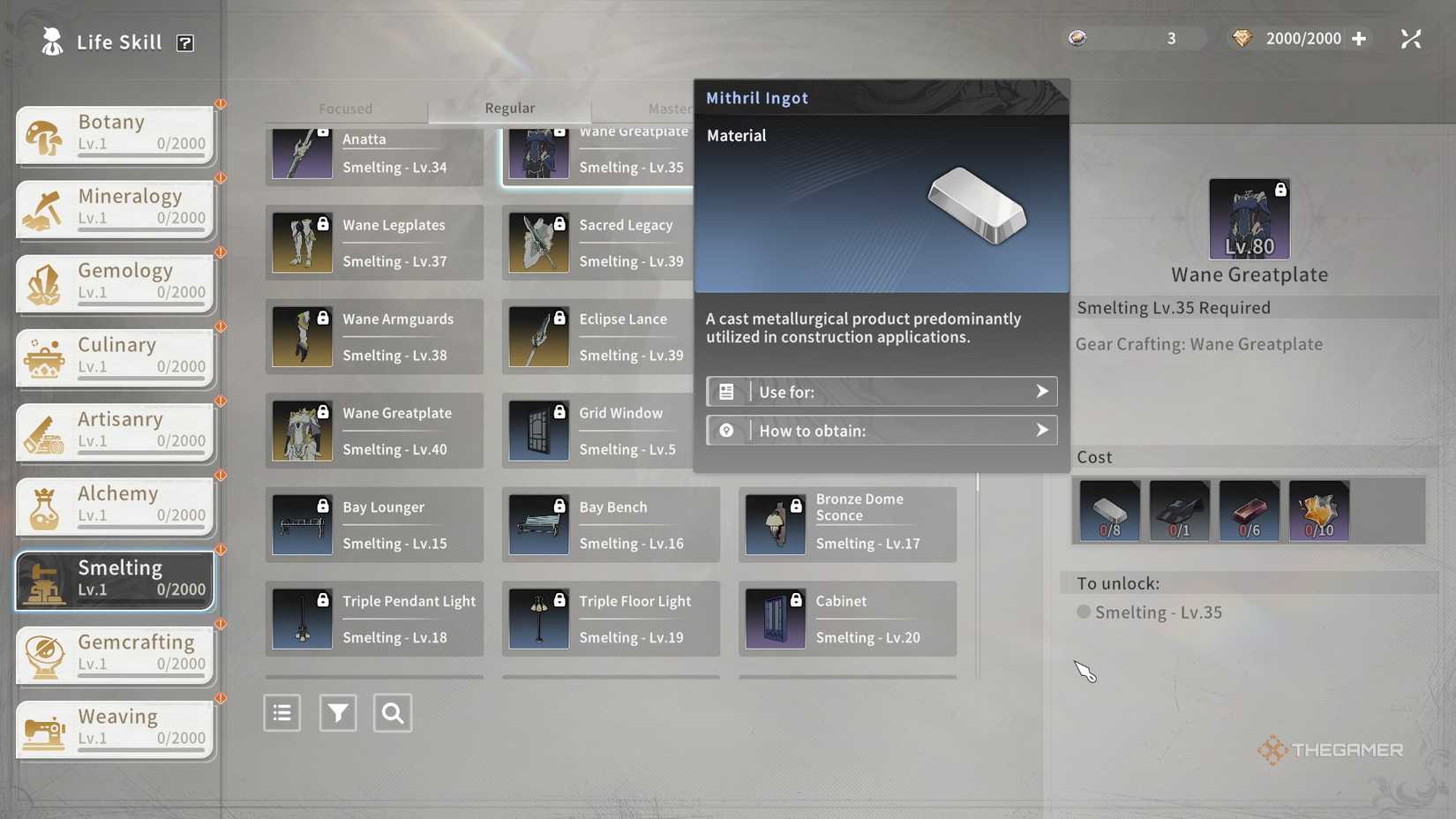Pick the Triple Floor Light recipe
1456x819 pixels.
(x=611, y=619)
